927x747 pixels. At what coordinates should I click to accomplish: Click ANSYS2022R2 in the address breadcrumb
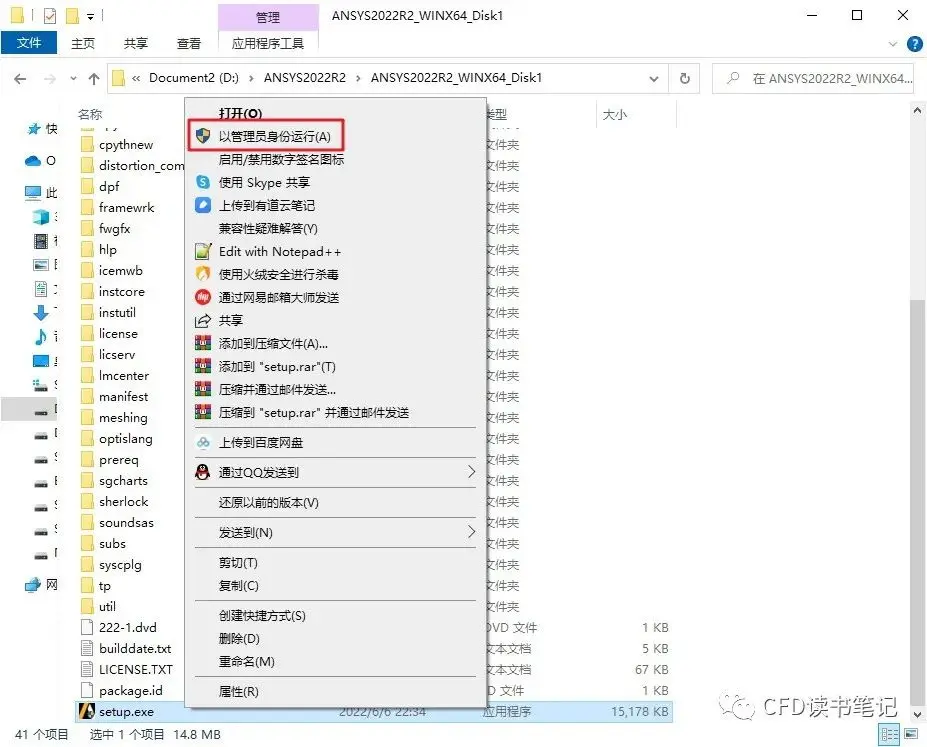[304, 78]
